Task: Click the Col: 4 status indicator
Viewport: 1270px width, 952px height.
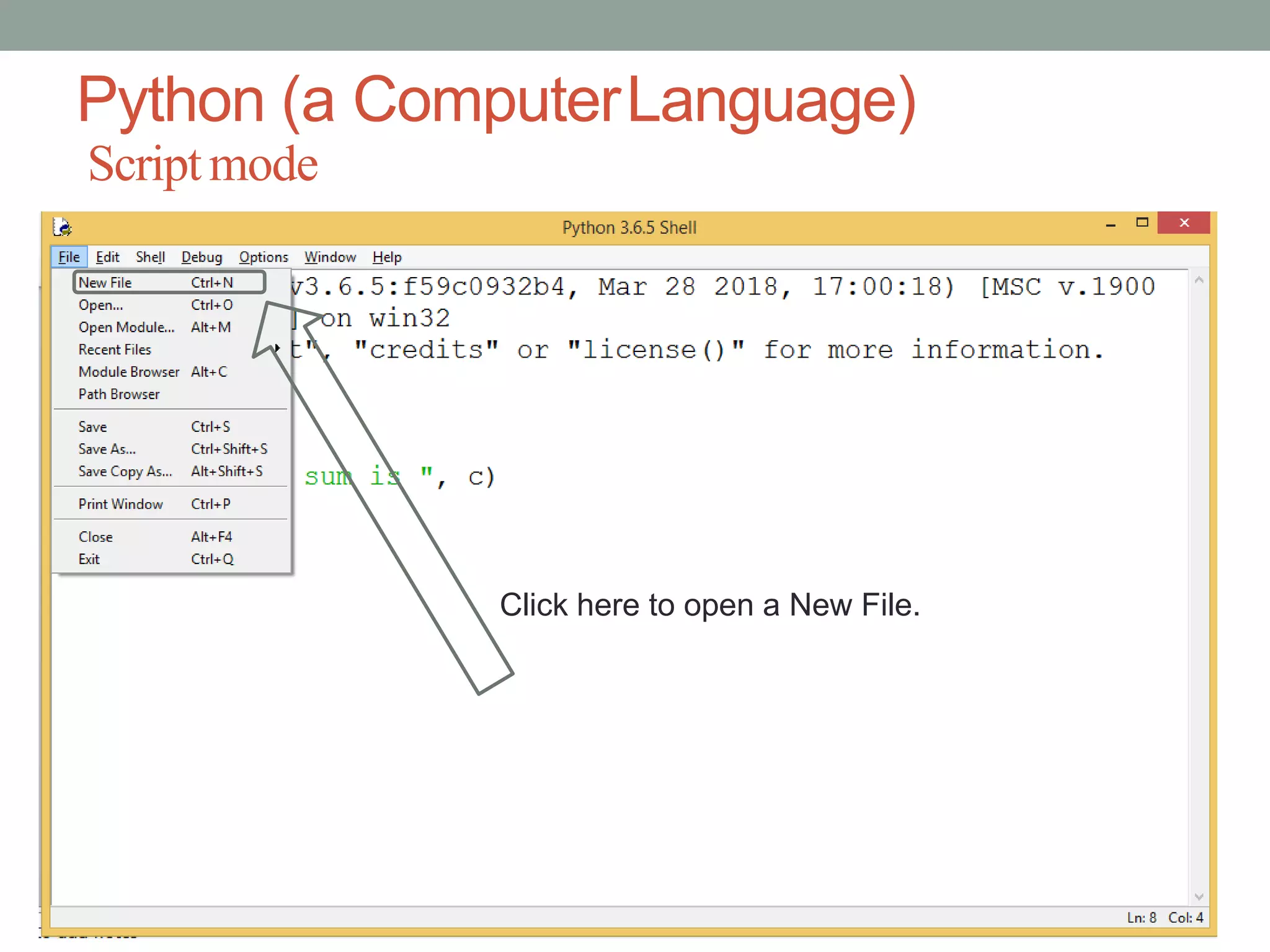Action: pyautogui.click(x=1186, y=917)
